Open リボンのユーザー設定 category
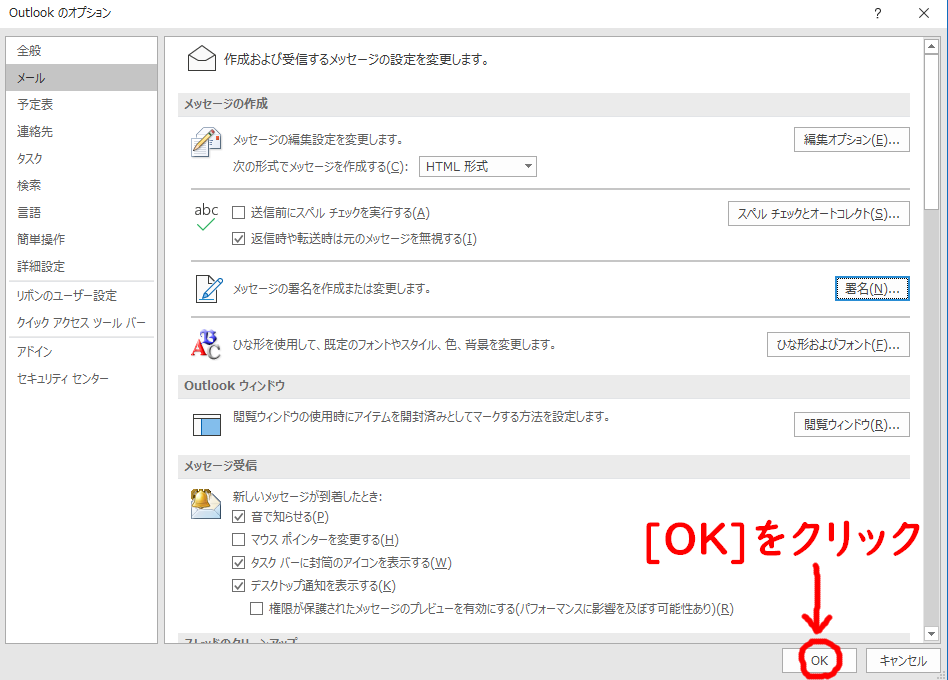948x680 pixels. pos(82,296)
